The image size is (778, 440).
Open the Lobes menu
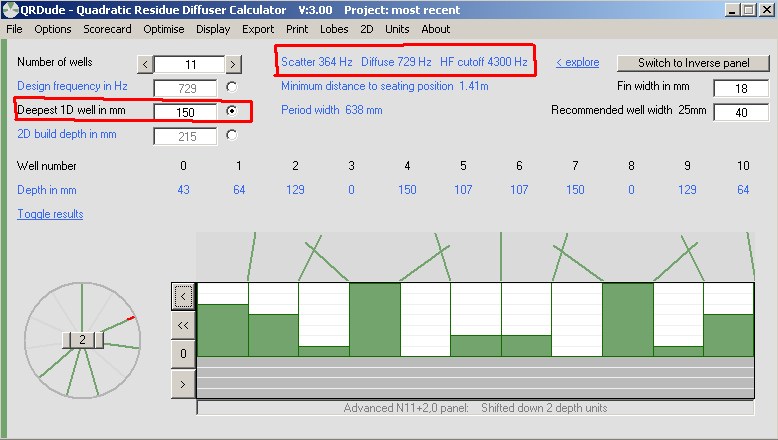[334, 29]
